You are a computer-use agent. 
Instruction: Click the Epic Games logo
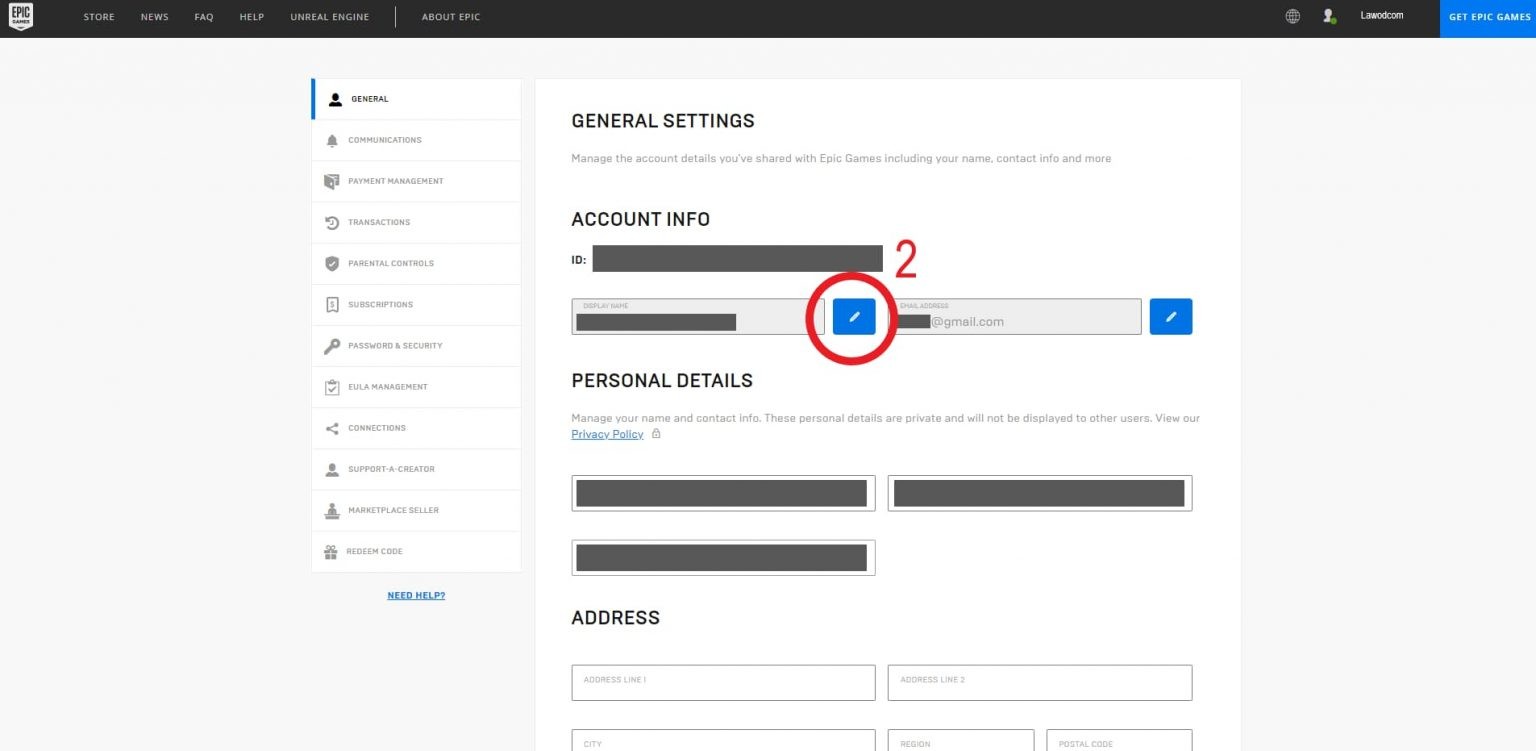point(21,16)
